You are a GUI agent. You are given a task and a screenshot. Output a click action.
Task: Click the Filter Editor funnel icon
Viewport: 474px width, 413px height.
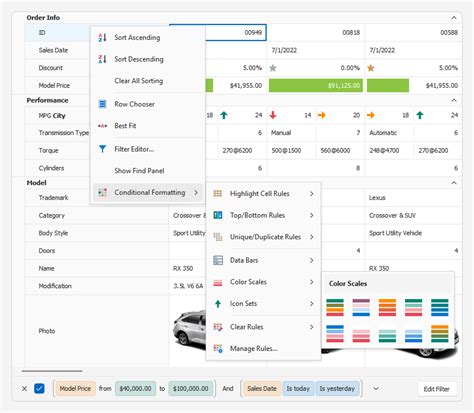[x=102, y=149]
